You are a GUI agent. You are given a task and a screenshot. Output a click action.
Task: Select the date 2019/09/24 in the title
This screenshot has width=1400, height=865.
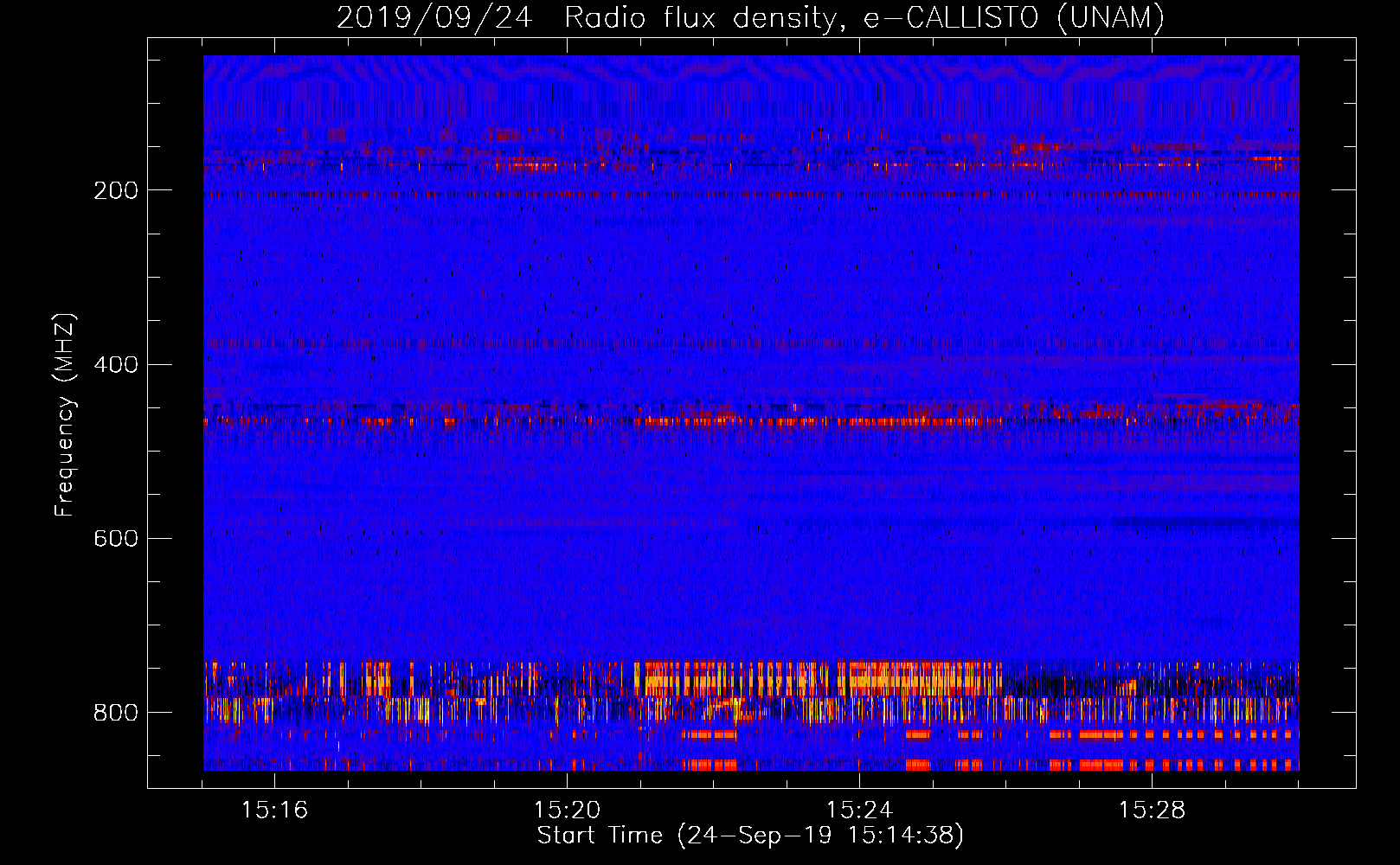[x=434, y=17]
